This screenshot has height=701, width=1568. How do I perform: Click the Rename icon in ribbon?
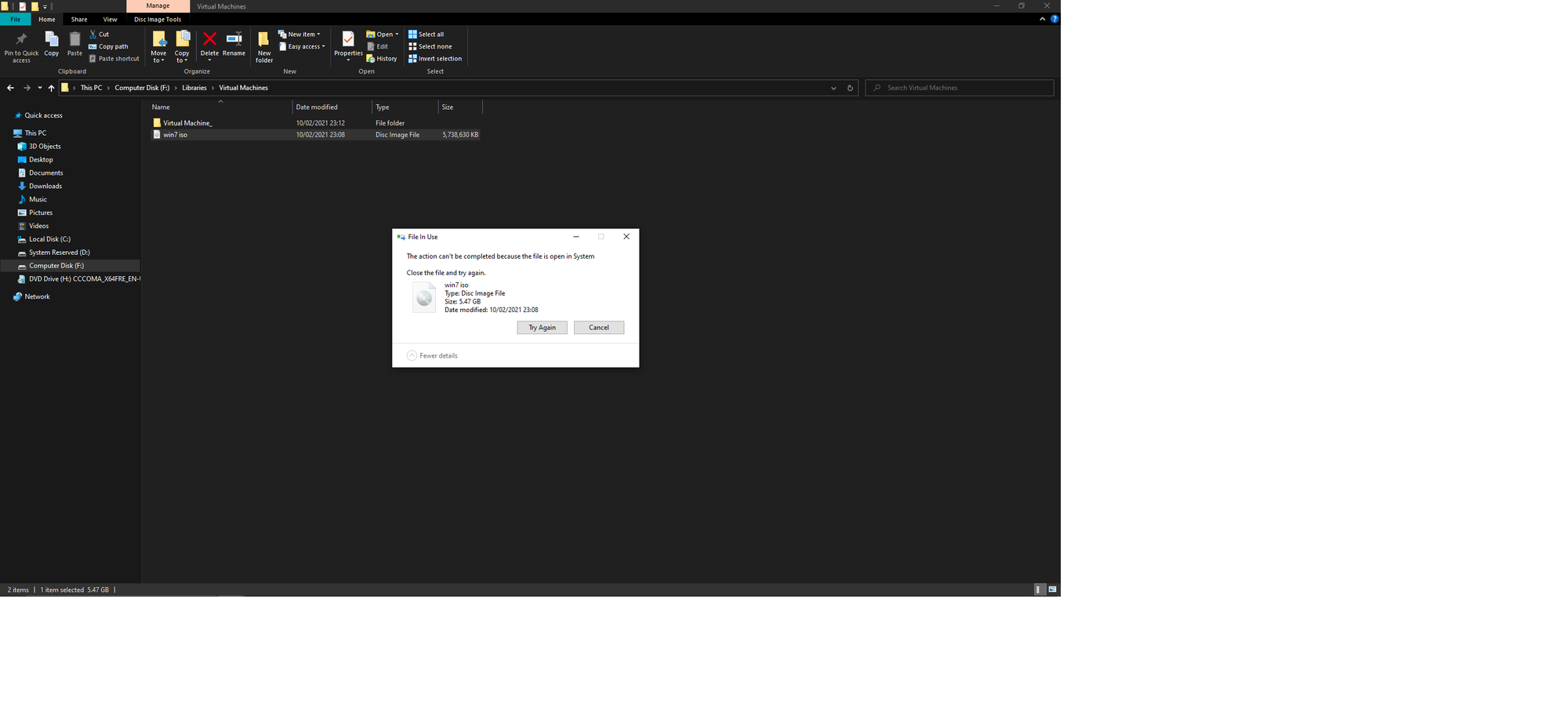point(234,41)
